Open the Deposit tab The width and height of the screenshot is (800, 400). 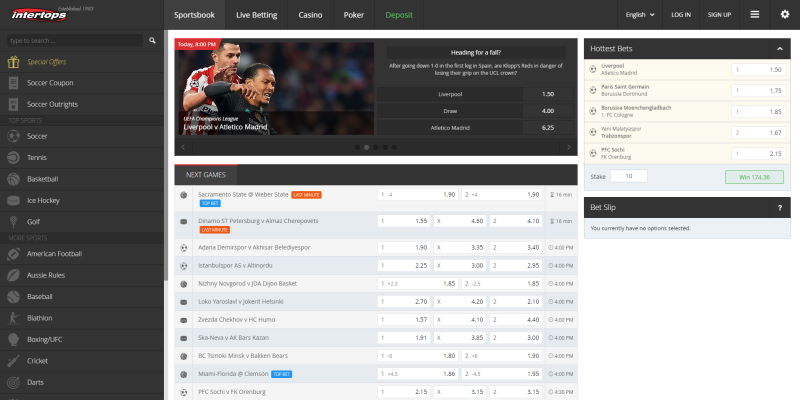click(399, 15)
